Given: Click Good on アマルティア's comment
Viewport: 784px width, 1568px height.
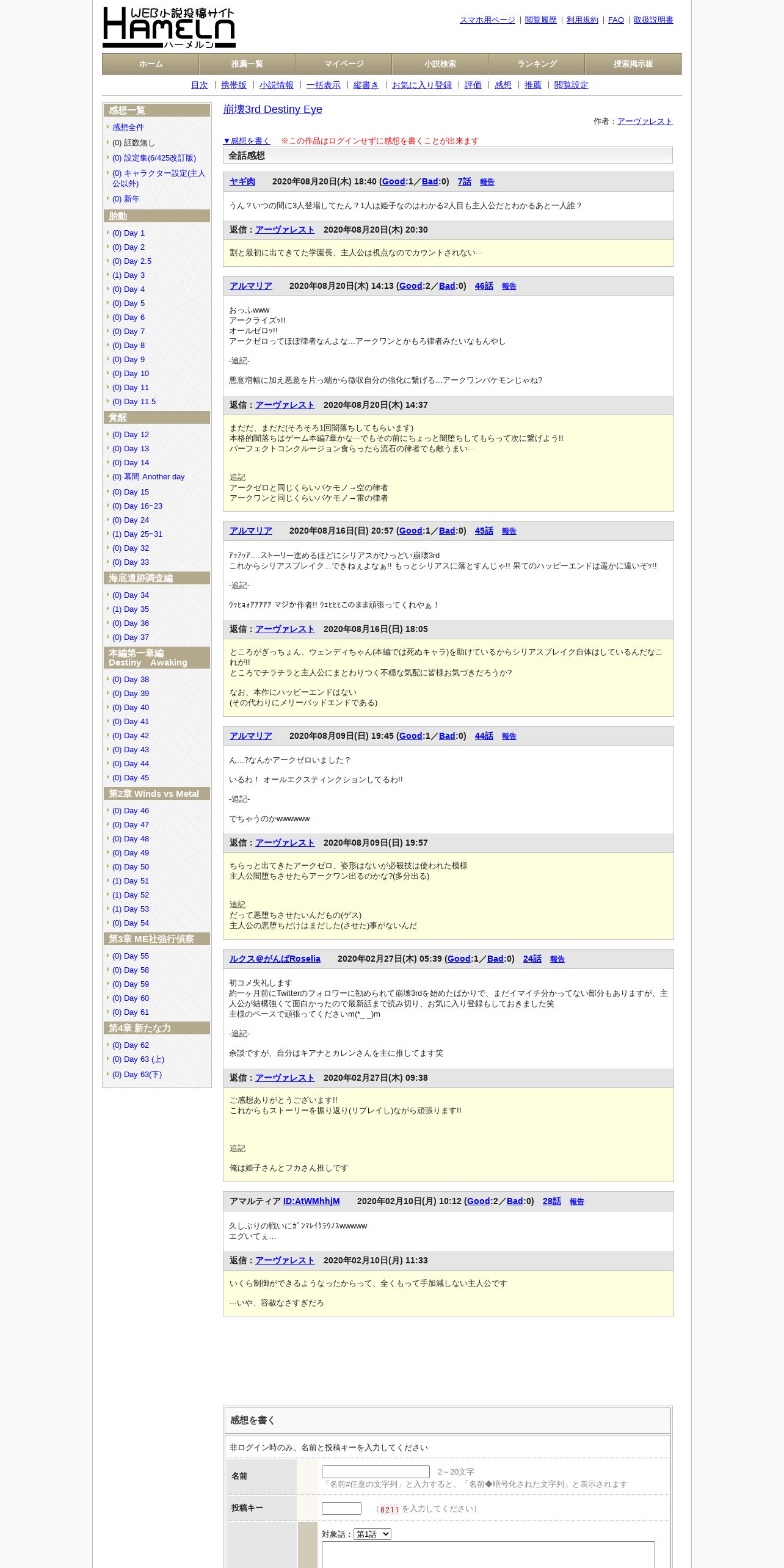Looking at the screenshot, I should click(479, 1202).
